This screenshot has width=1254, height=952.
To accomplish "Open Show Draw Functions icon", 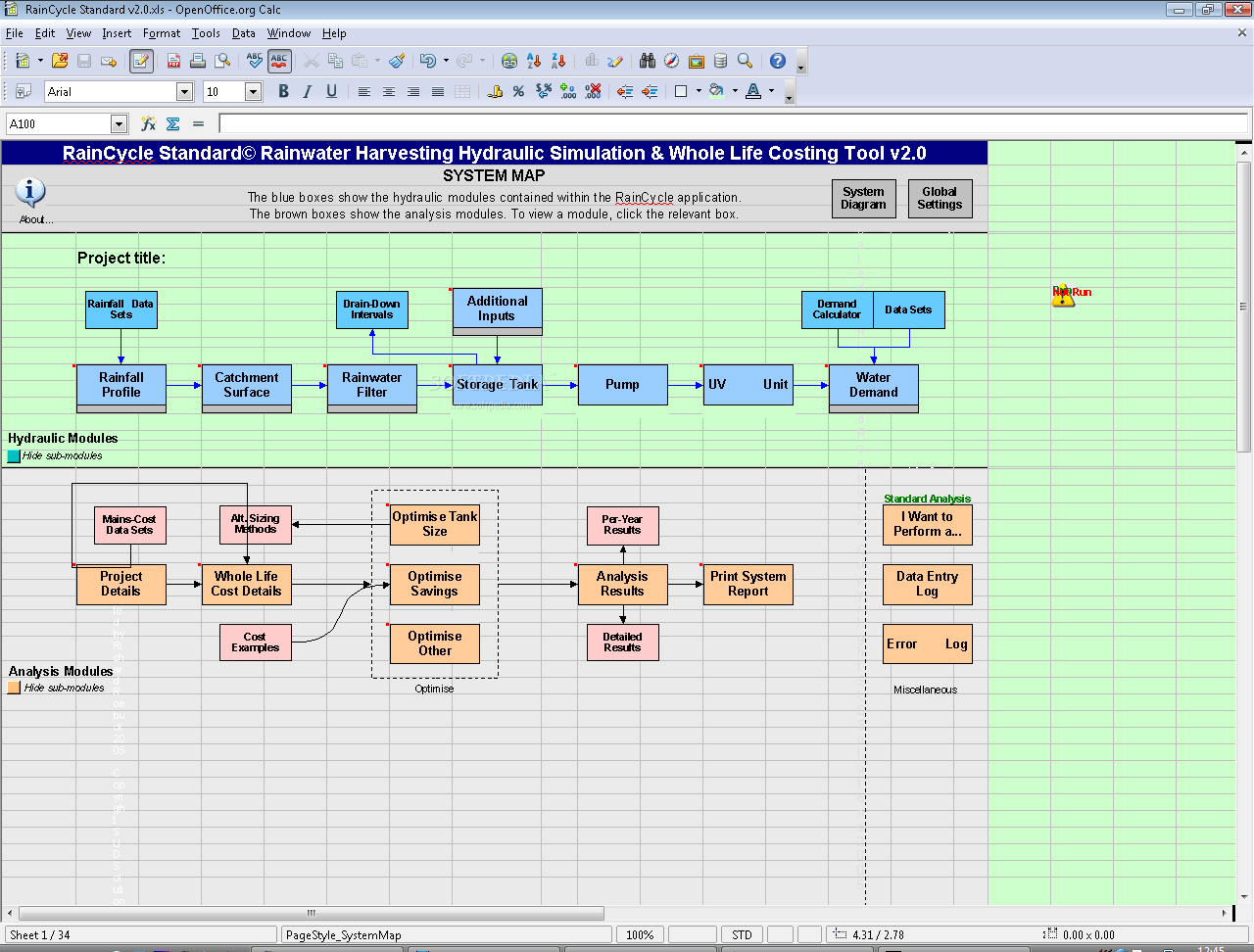I will pos(615,61).
